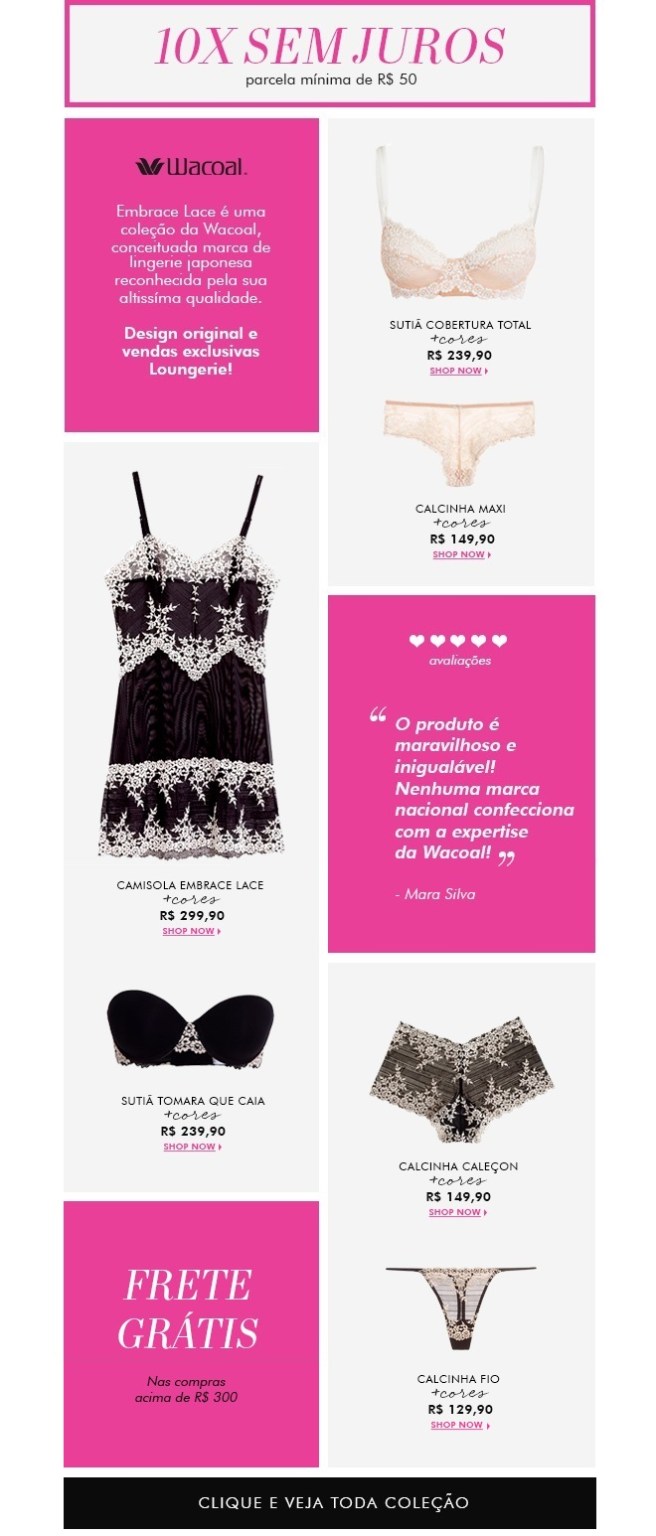Viewport: 656px width, 1536px height.
Task: Click Shop Now under Sutiã Cobertura Total
Action: point(459,371)
